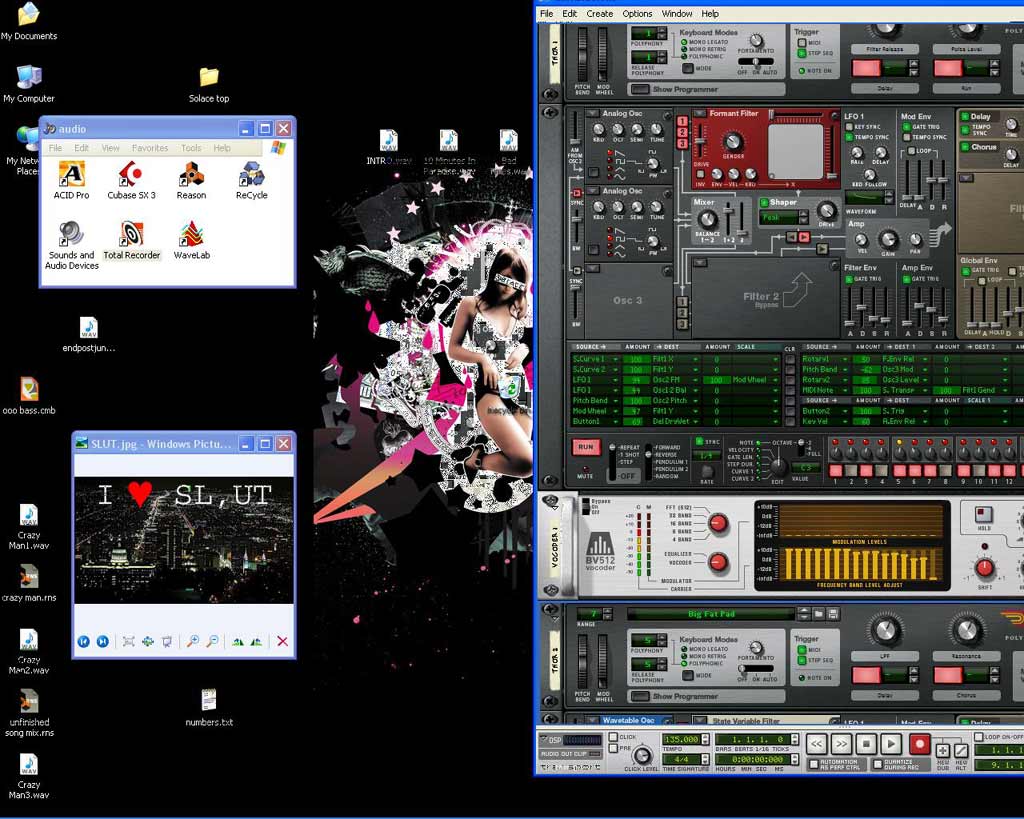Enable Quantize During Rec checkbox

coord(878,763)
